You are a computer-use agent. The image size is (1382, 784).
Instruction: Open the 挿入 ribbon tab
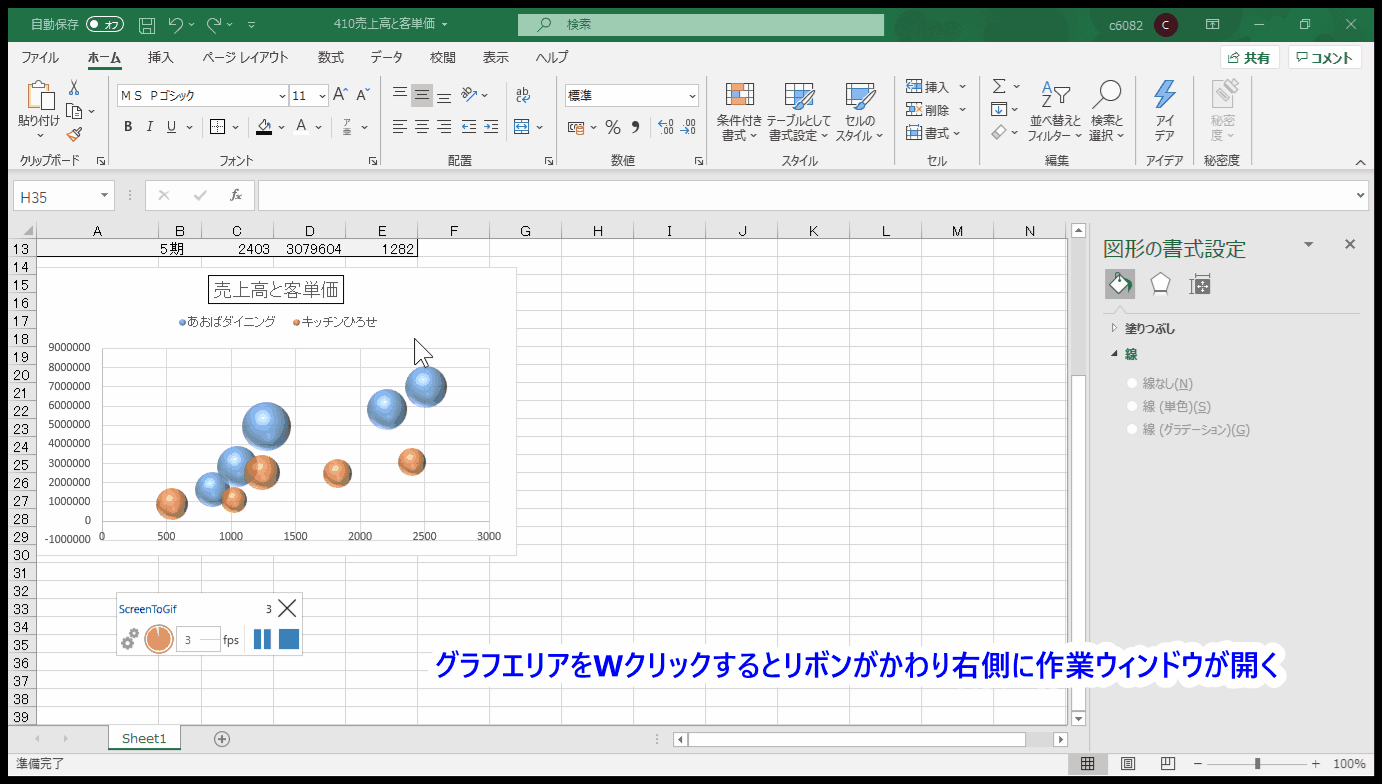[160, 58]
